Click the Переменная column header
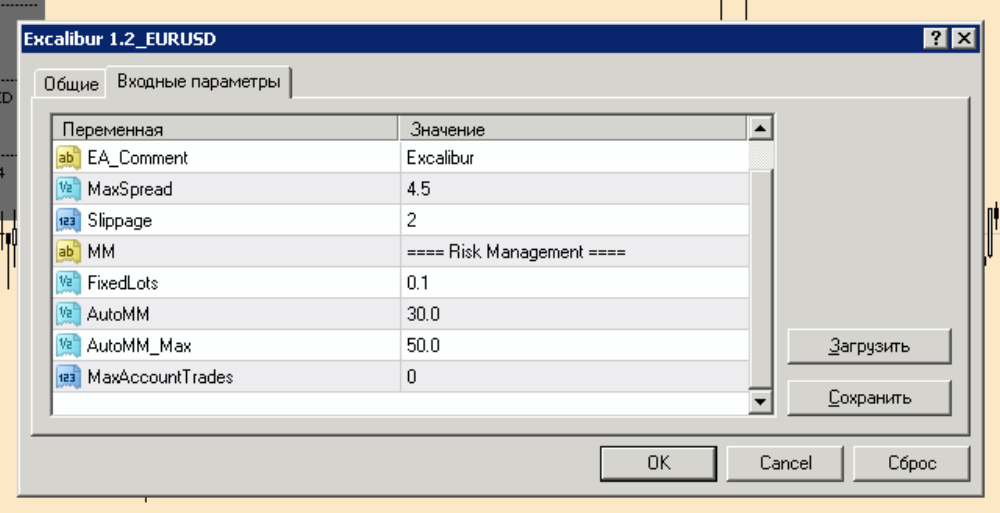The height and width of the screenshot is (513, 1000). click(x=226, y=130)
